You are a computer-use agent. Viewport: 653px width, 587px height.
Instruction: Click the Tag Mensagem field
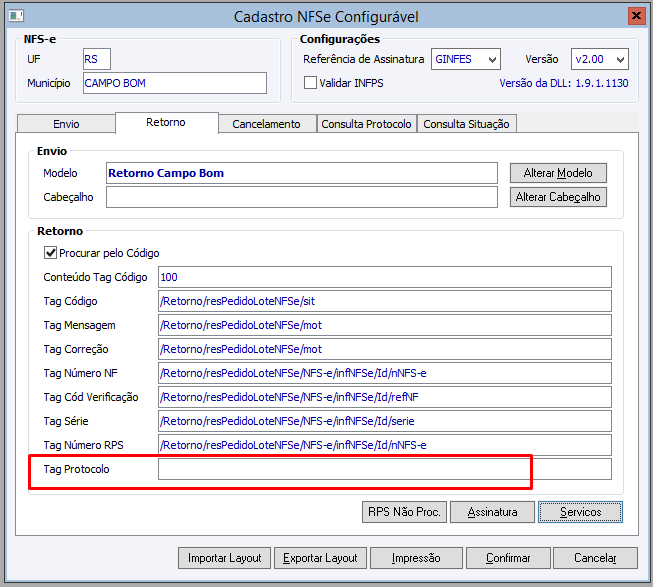click(385, 325)
